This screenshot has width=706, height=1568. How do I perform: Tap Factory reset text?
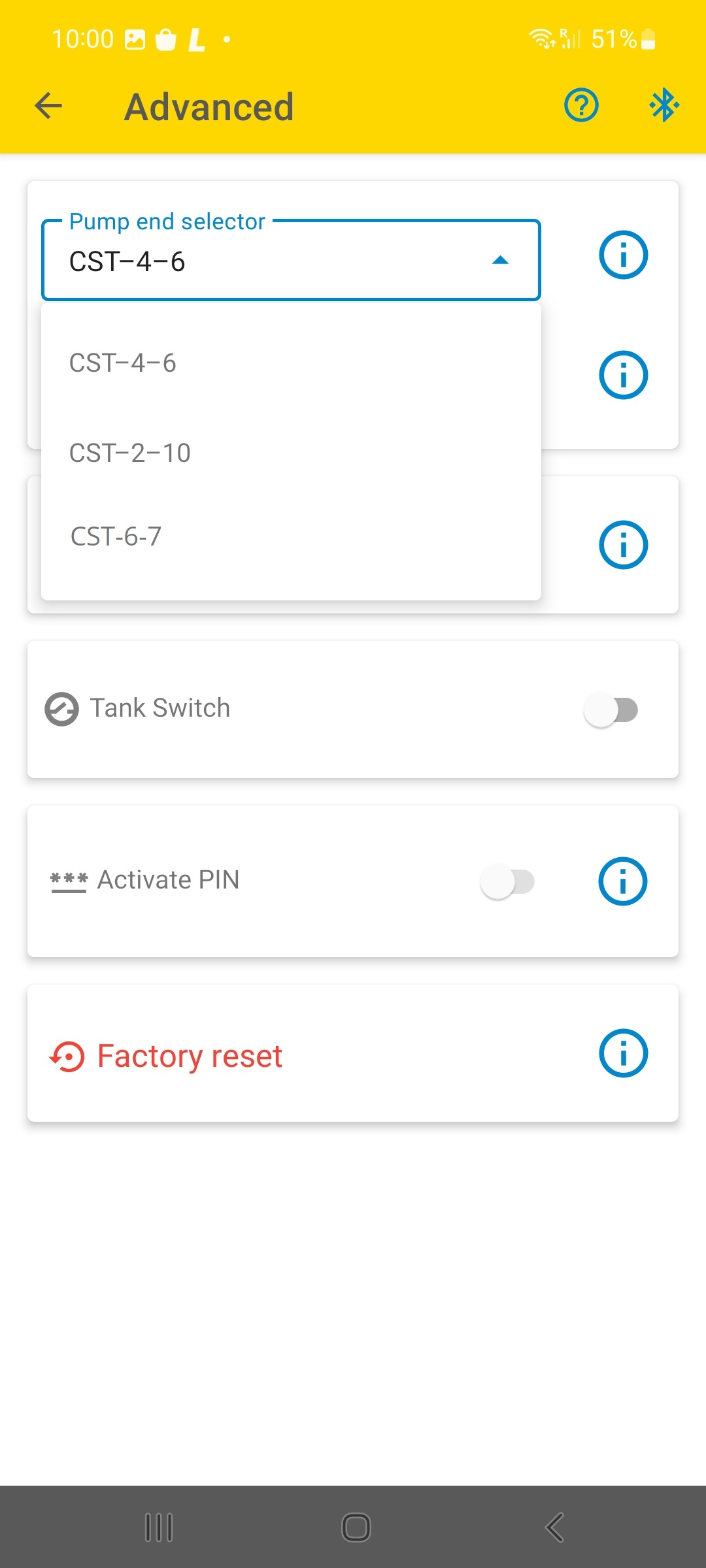click(190, 1056)
